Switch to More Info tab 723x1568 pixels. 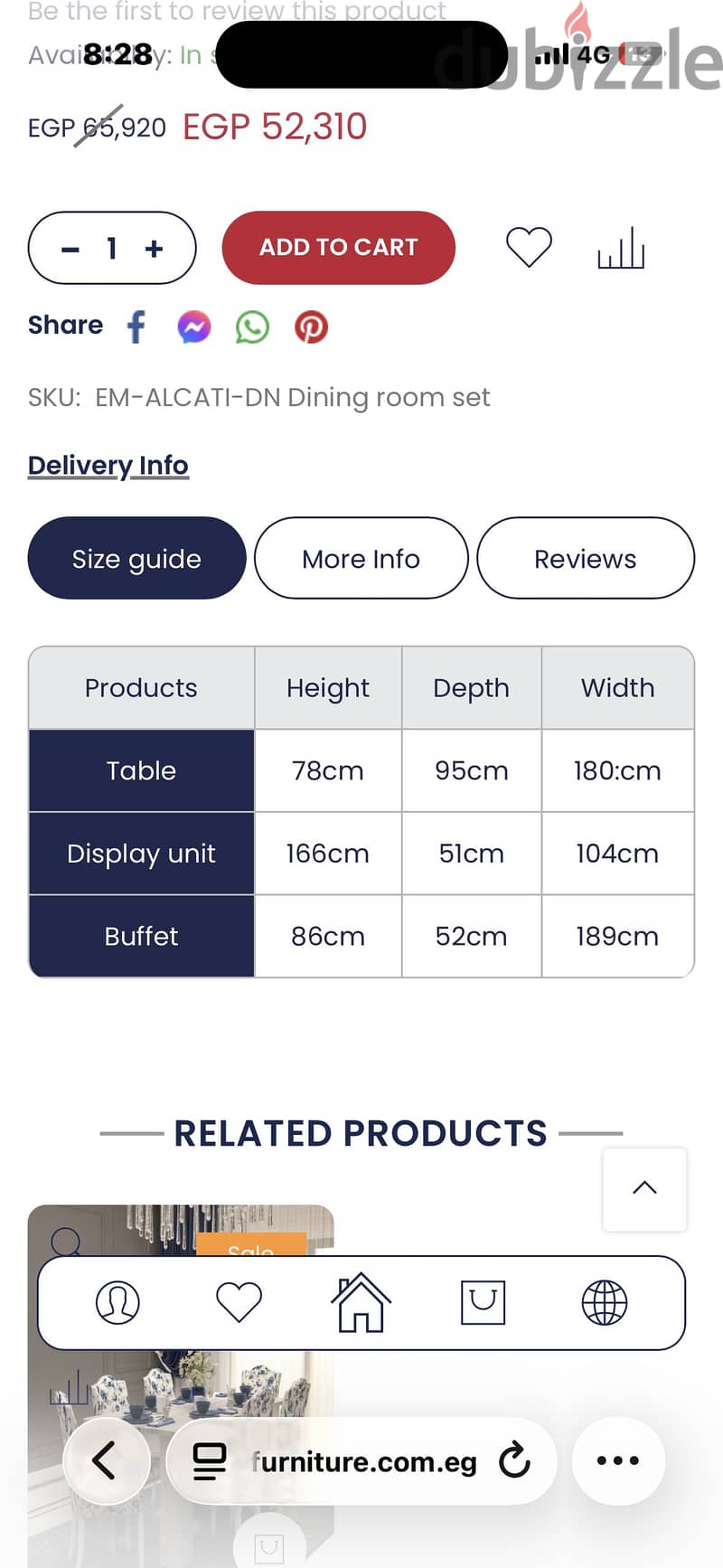361,558
